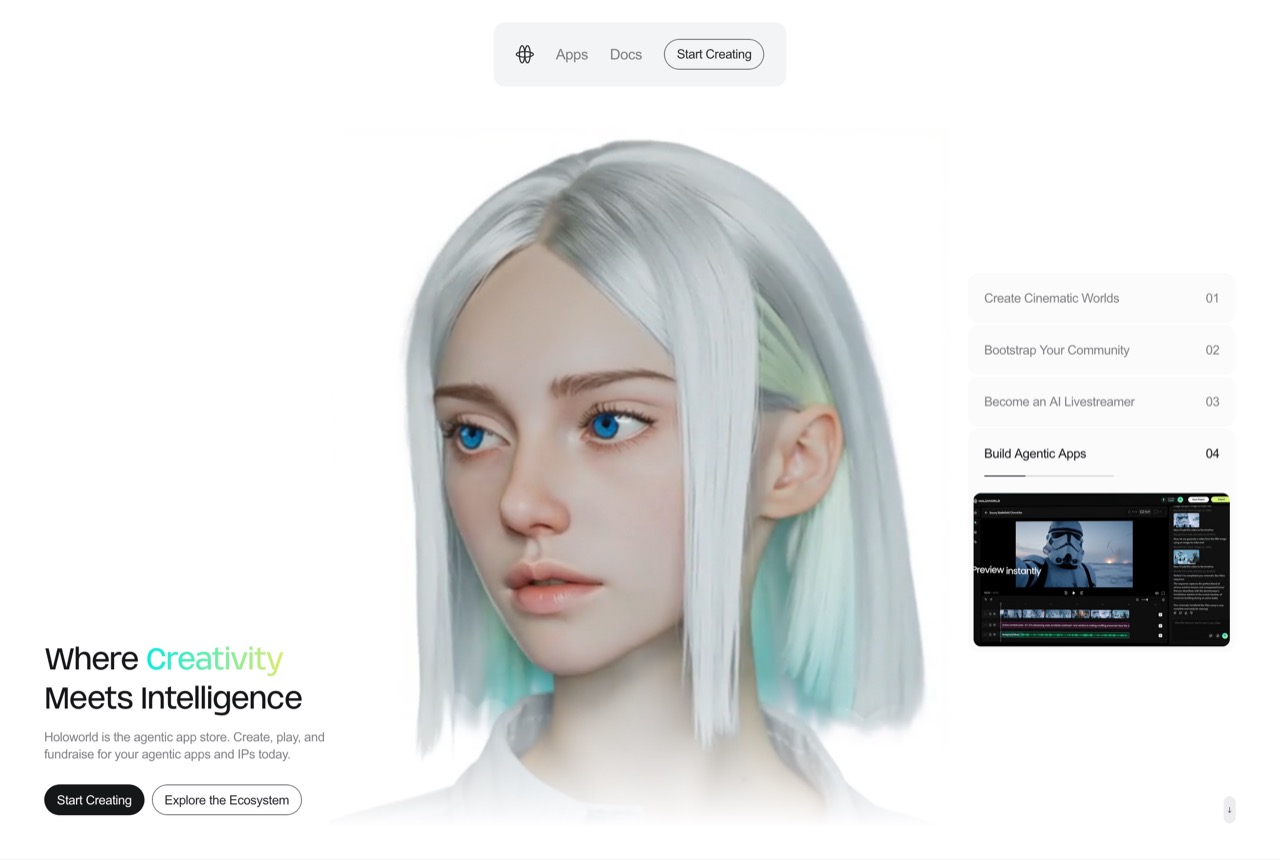Click the green avatar circle in the preview header
Viewport: 1280px width, 860px height.
[x=1180, y=499]
